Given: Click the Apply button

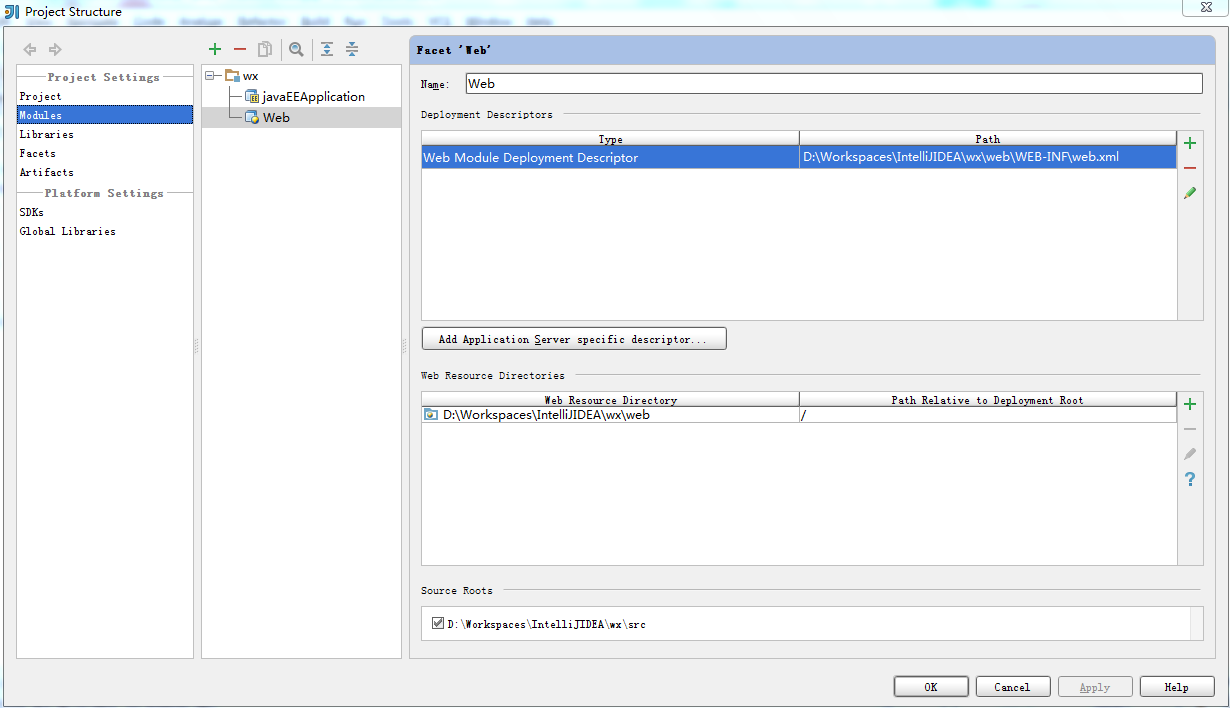Looking at the screenshot, I should pos(1095,687).
